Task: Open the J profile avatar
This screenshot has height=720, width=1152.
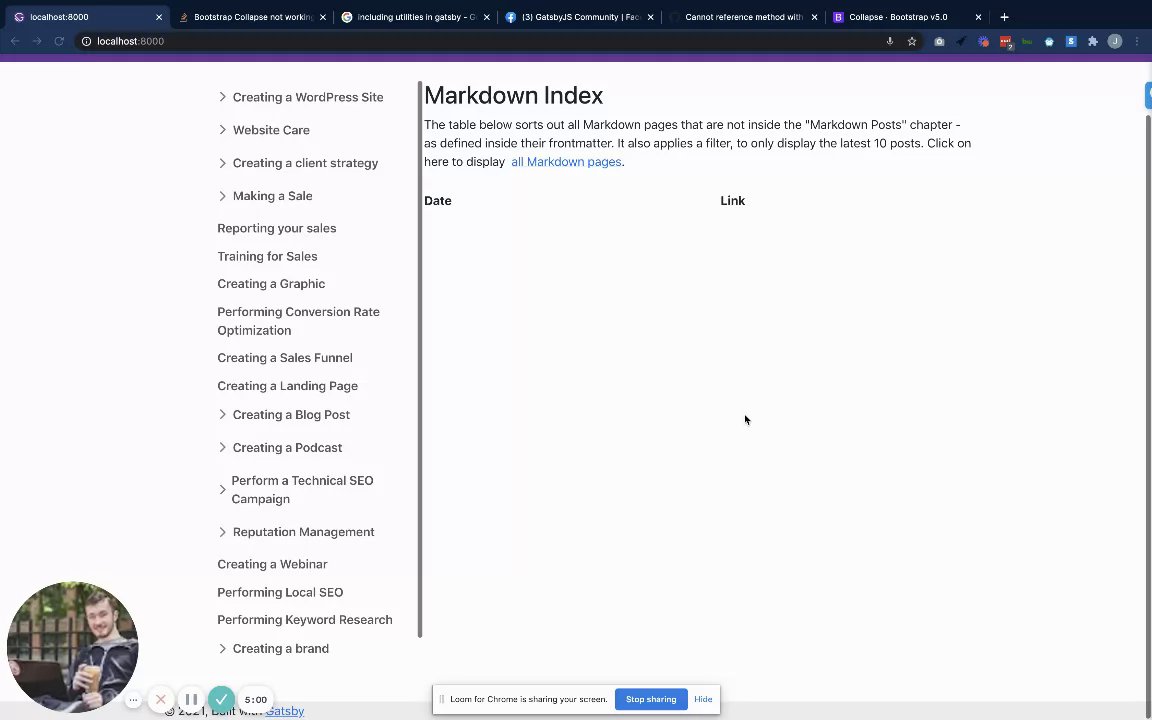Action: (x=1115, y=41)
